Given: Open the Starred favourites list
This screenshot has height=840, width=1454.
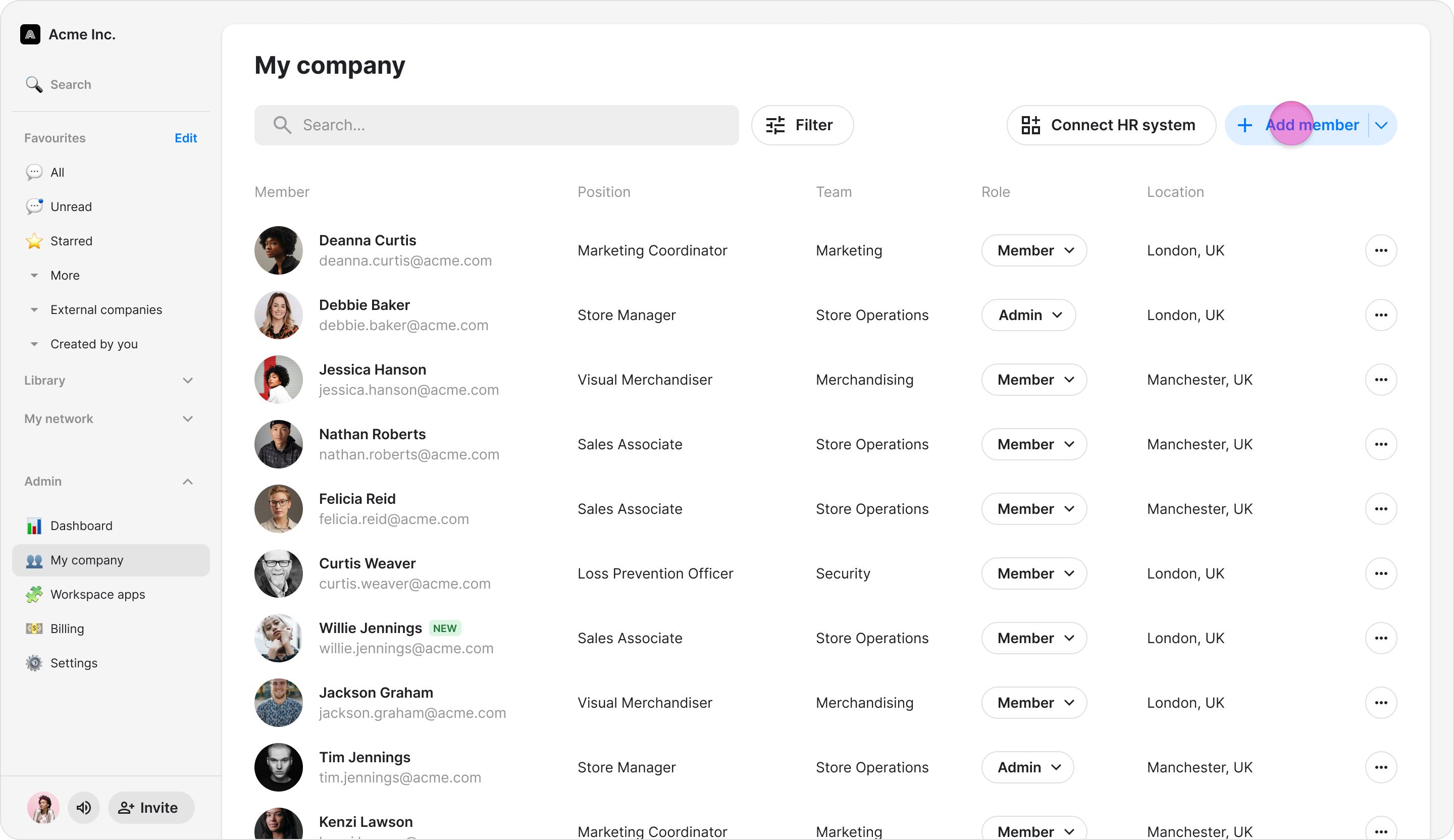Looking at the screenshot, I should click(x=71, y=241).
